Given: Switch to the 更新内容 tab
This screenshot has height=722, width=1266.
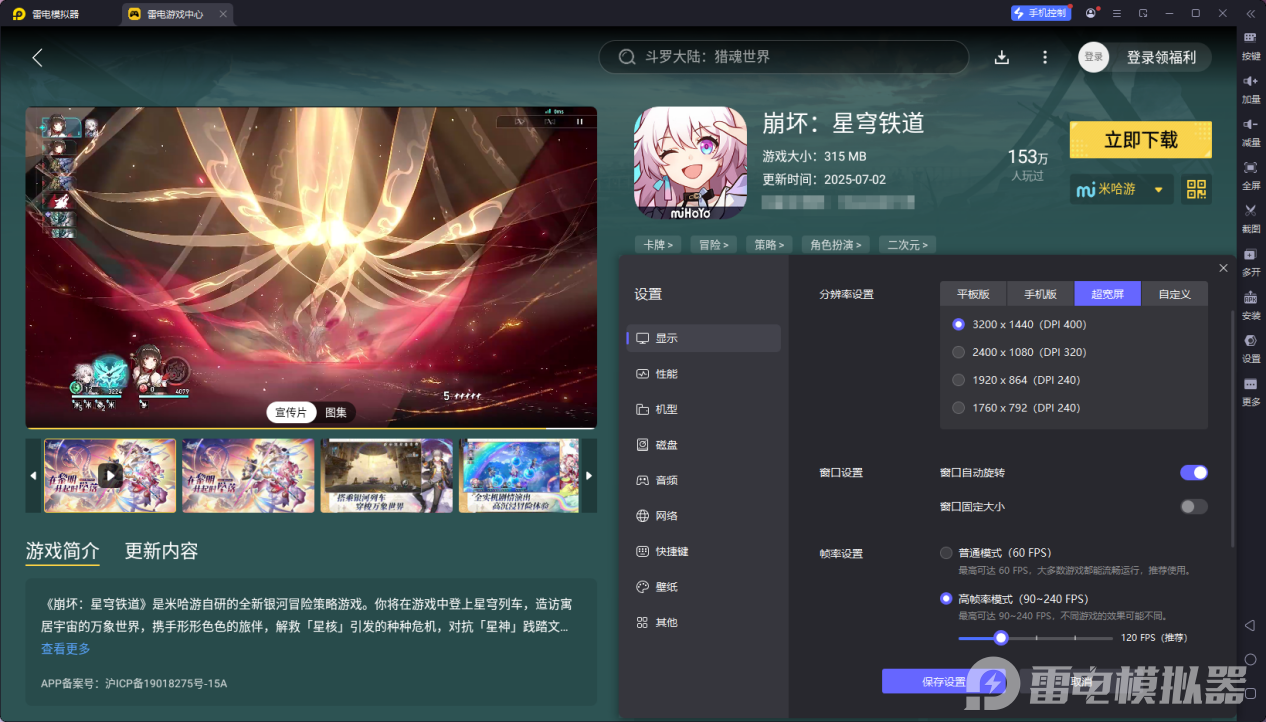Looking at the screenshot, I should click(x=160, y=552).
